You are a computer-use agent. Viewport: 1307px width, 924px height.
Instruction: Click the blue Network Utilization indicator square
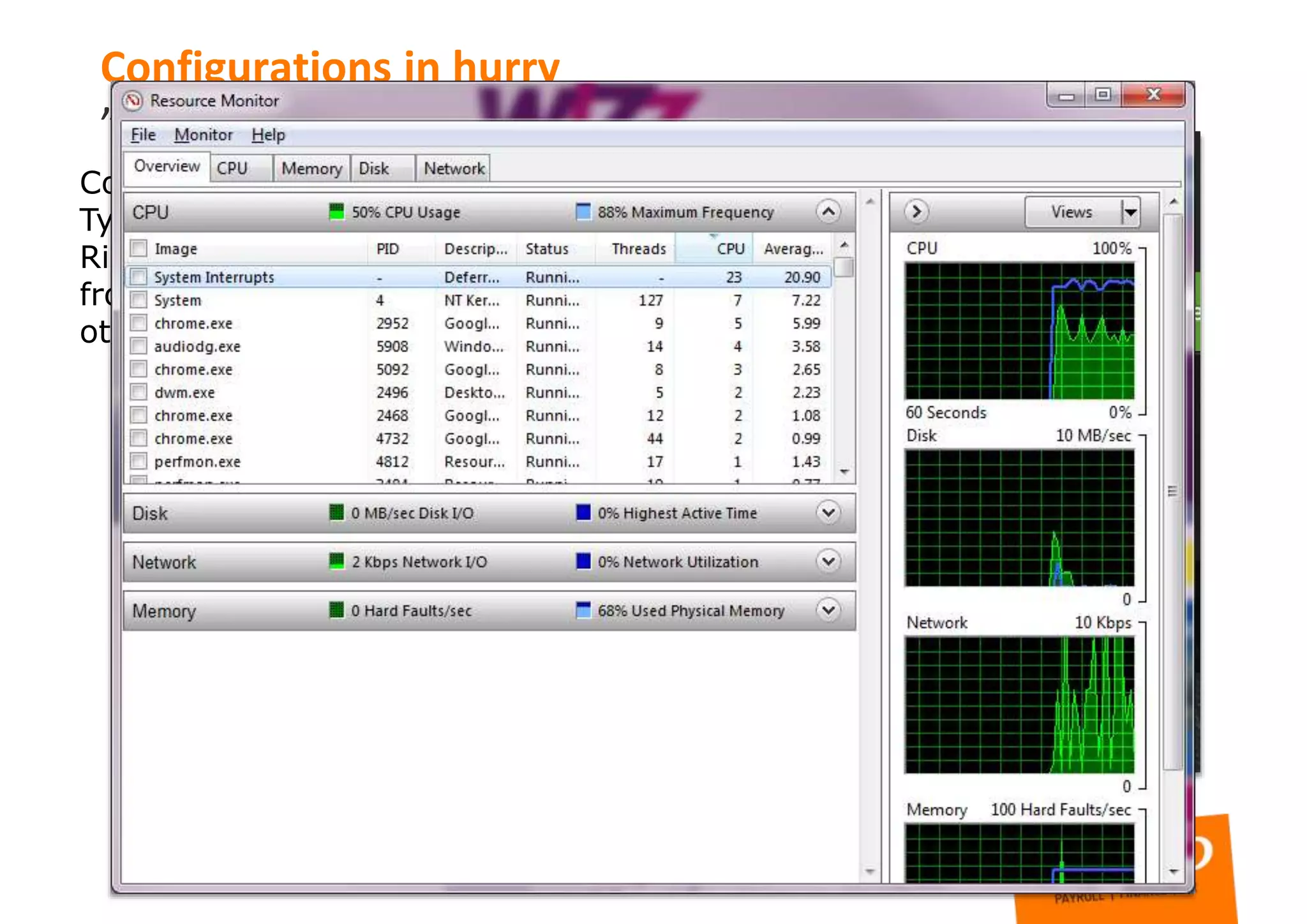pyautogui.click(x=583, y=562)
